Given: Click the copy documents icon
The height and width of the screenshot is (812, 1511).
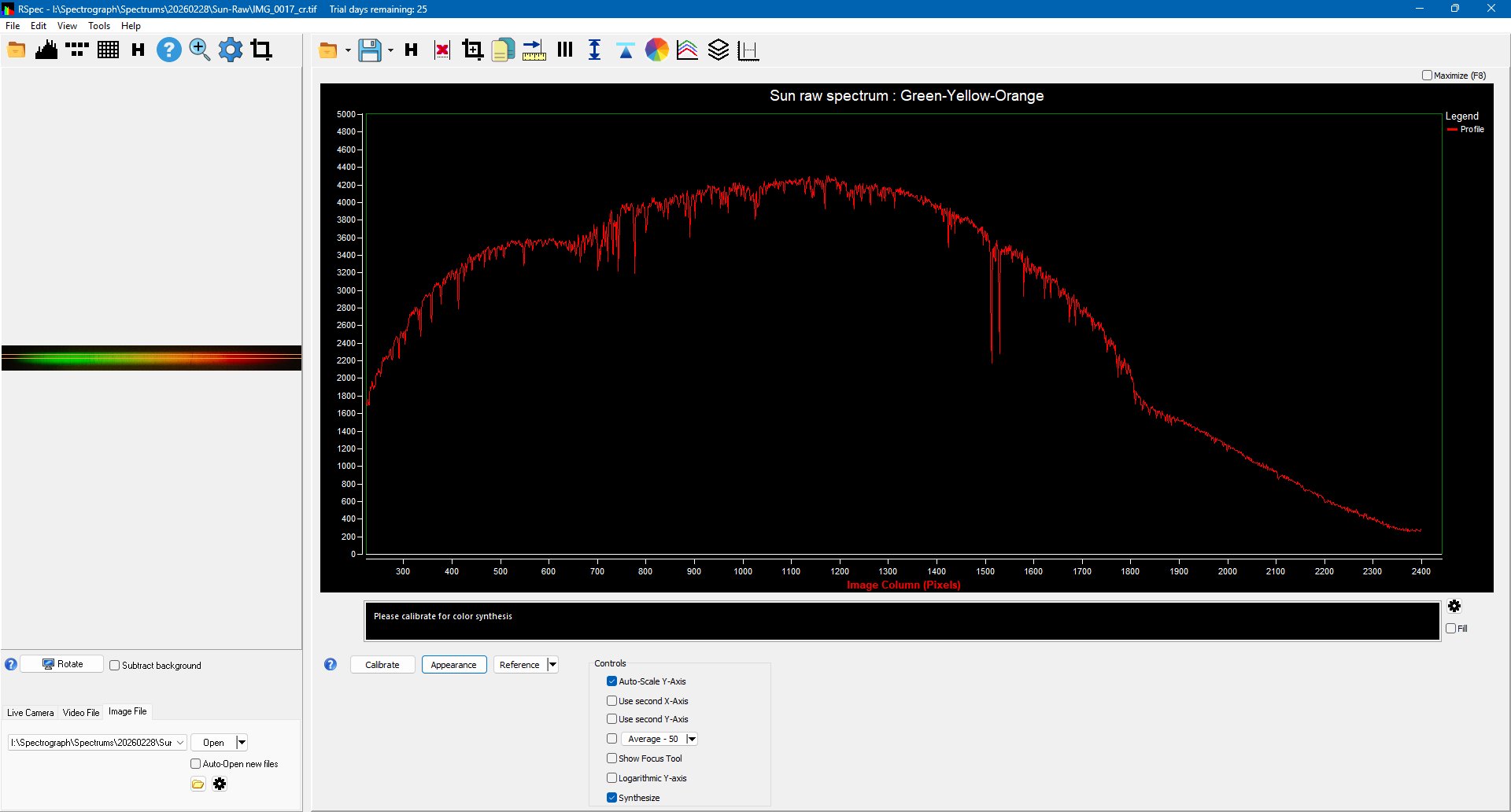Looking at the screenshot, I should click(503, 51).
